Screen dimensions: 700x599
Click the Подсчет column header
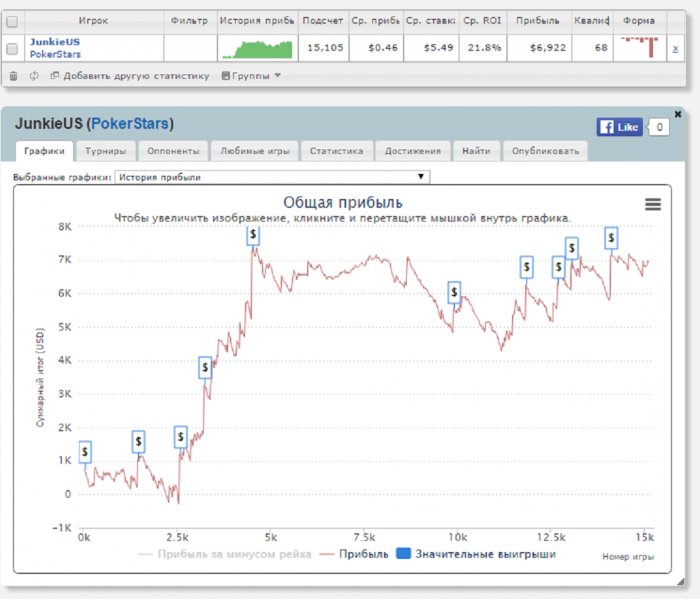[x=322, y=21]
